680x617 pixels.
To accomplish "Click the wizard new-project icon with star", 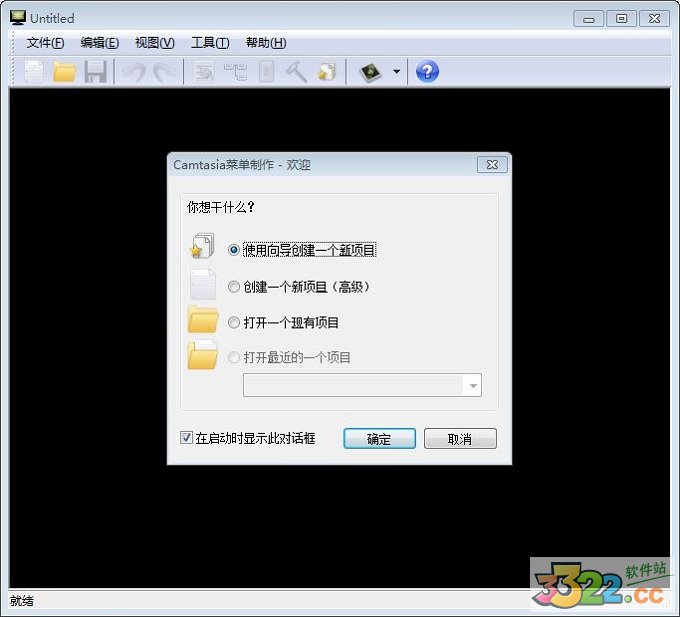I will coord(202,246).
